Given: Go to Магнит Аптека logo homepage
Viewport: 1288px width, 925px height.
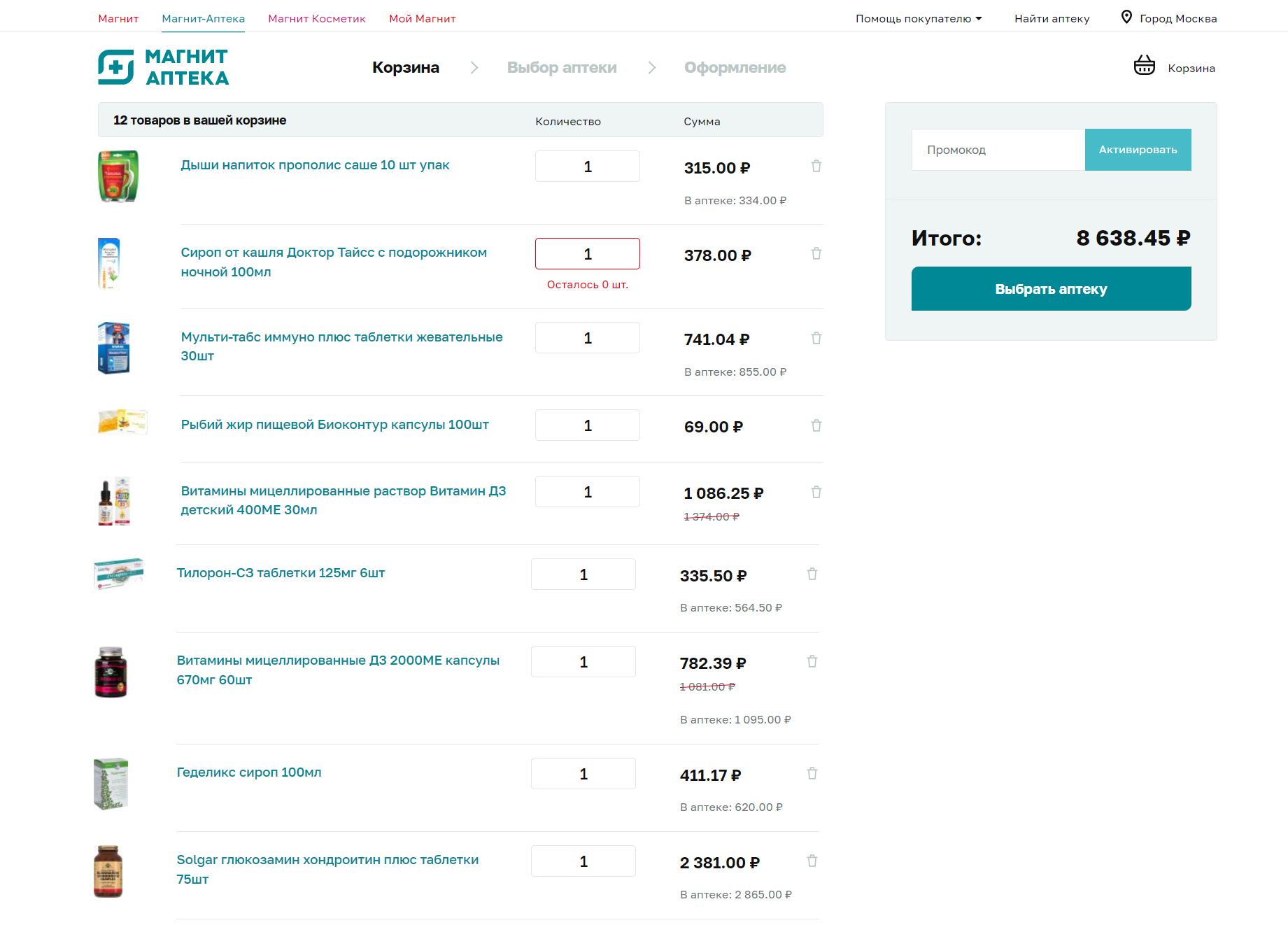Looking at the screenshot, I should (x=164, y=67).
